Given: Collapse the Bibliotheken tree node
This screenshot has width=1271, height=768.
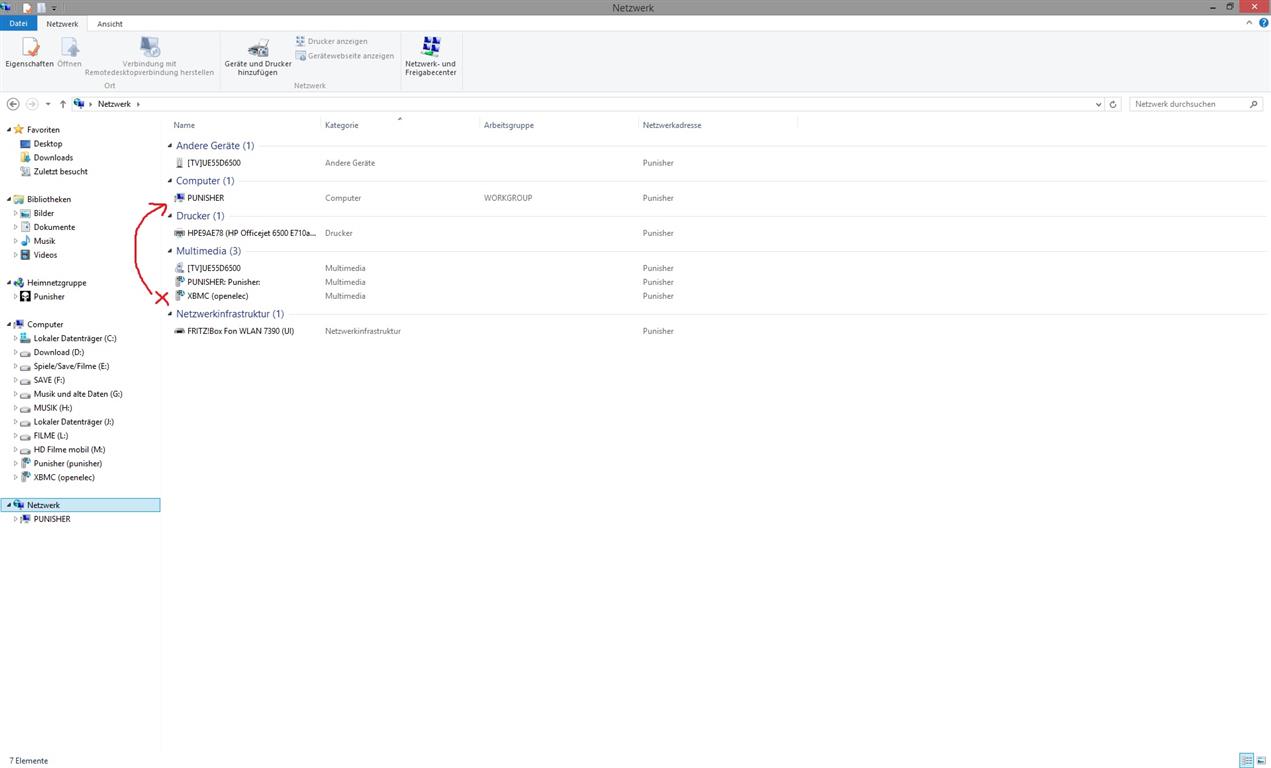Looking at the screenshot, I should tap(9, 199).
